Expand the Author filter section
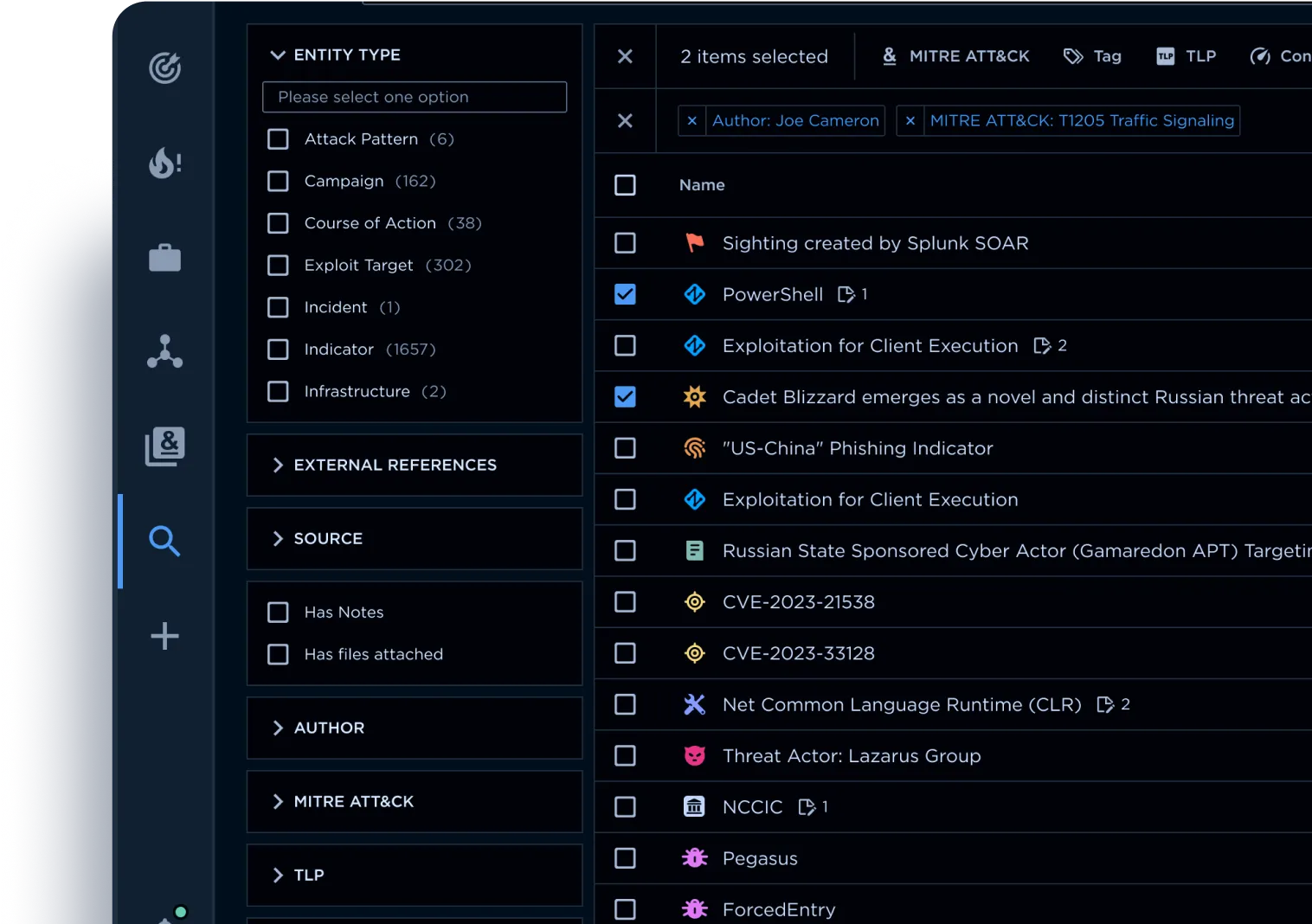Screen dimensions: 1312x924 click(x=278, y=728)
